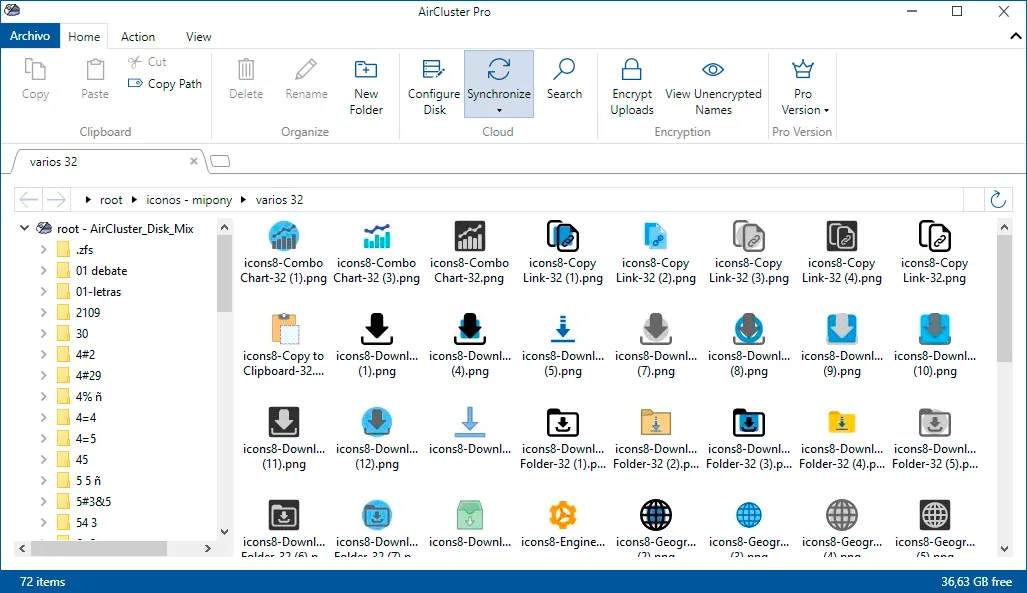Select the icons8-Engine... file
1027x593 pixels.
(x=563, y=524)
